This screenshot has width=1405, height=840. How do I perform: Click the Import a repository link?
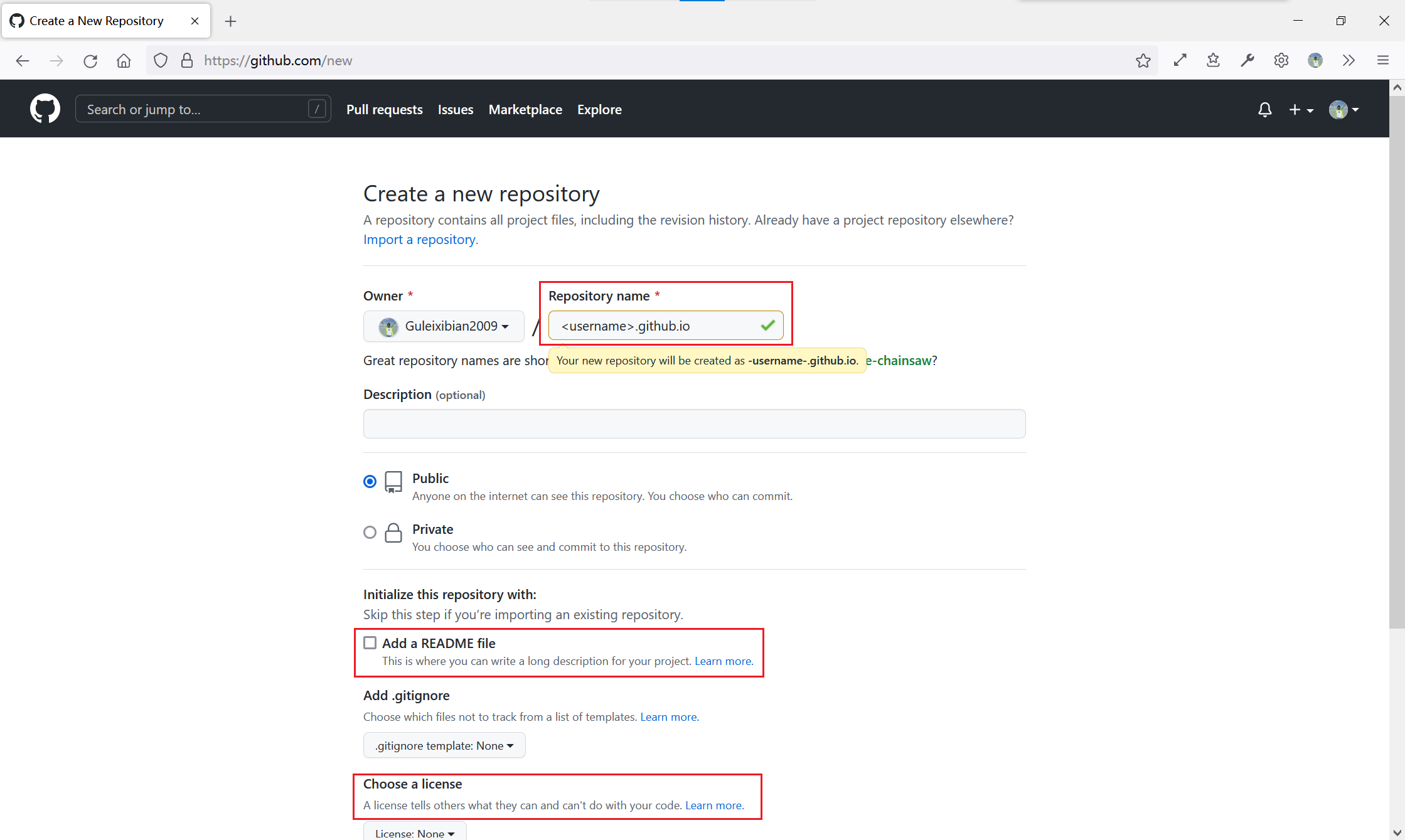[x=420, y=240]
